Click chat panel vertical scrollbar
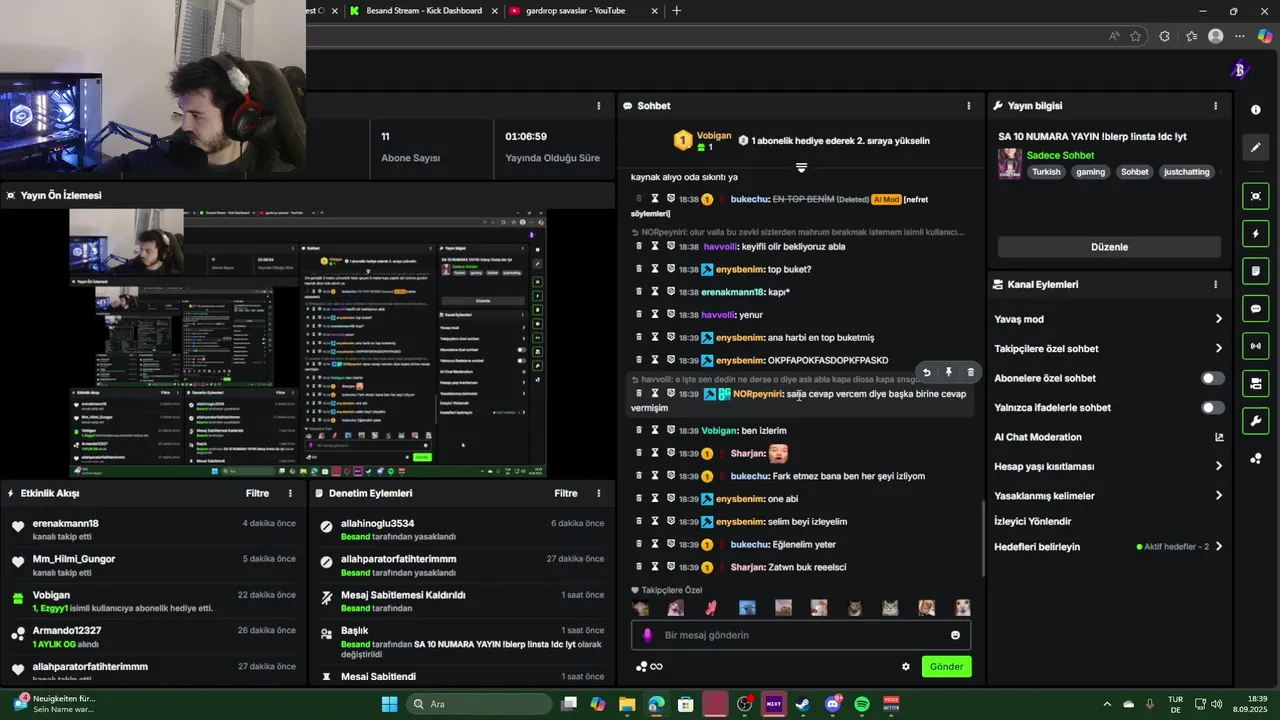 pyautogui.click(x=983, y=539)
